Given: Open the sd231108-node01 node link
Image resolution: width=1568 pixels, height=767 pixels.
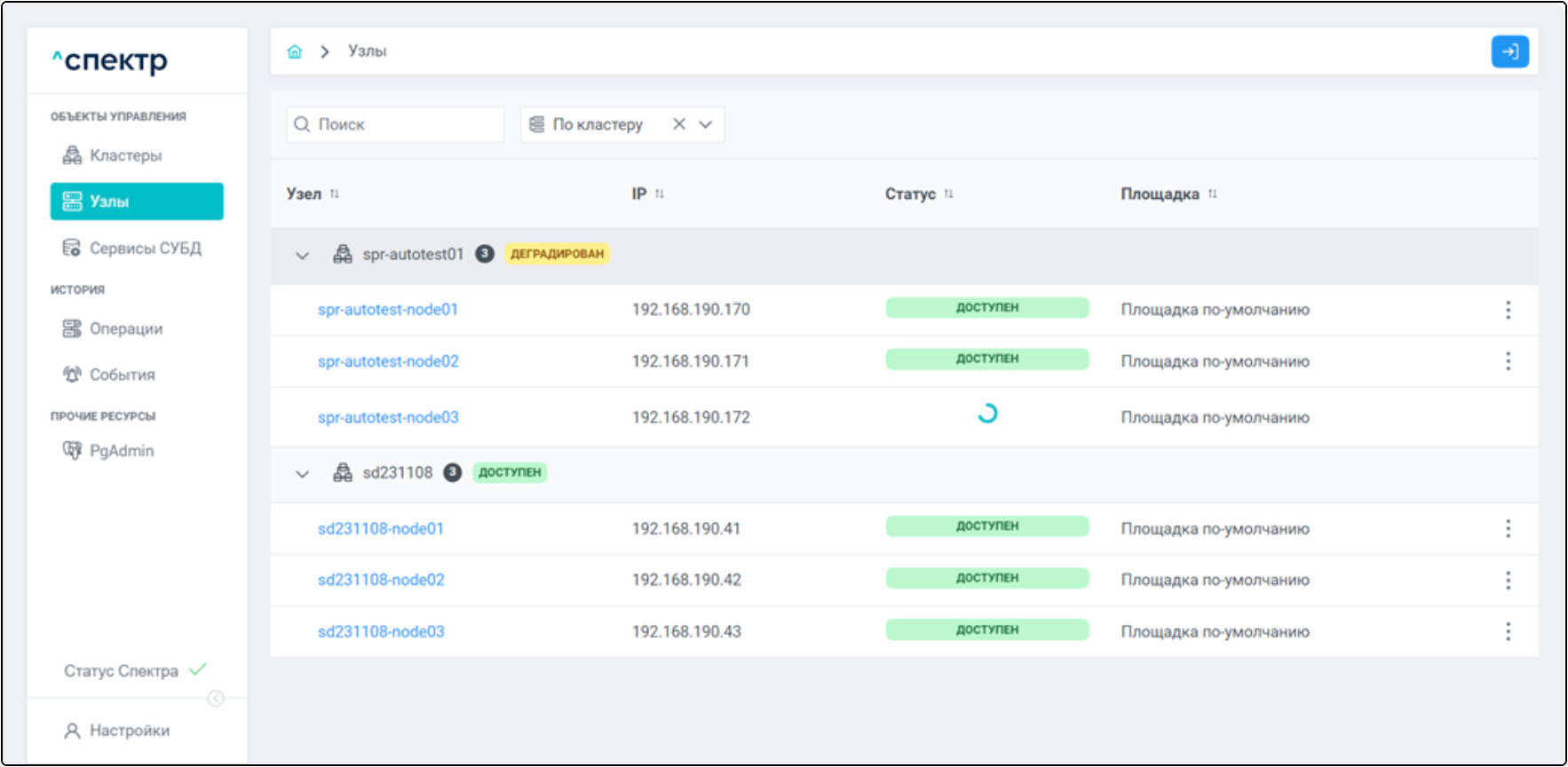Looking at the screenshot, I should 380,529.
